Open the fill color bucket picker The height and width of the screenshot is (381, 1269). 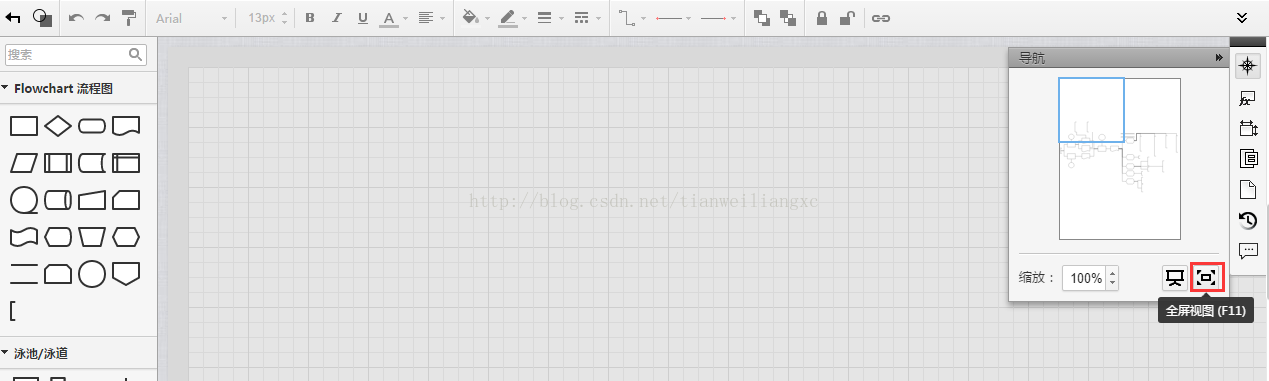476,18
